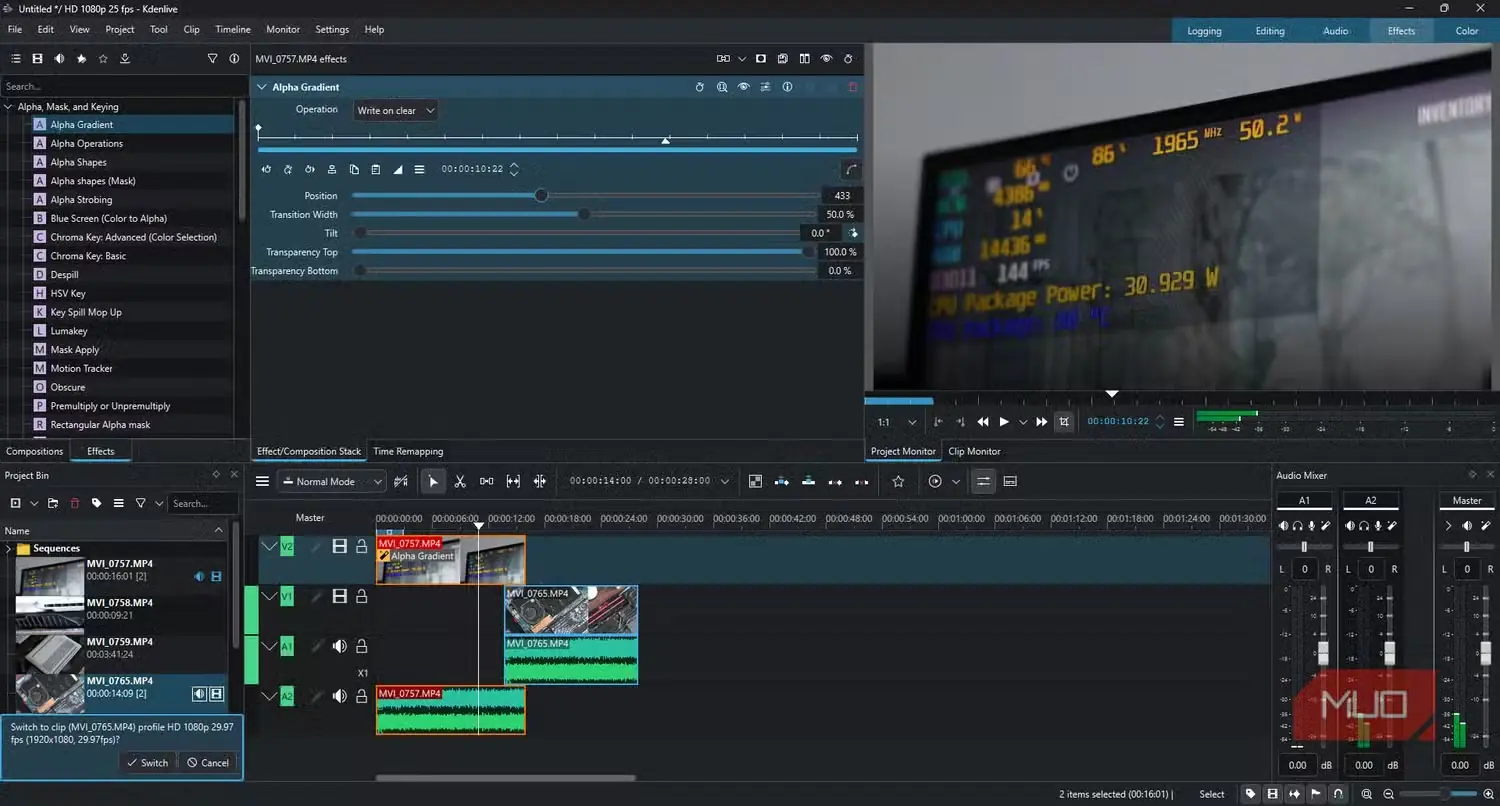Click the red delete icon in Project Bin toolbar
Image resolution: width=1500 pixels, height=806 pixels.
coord(74,503)
